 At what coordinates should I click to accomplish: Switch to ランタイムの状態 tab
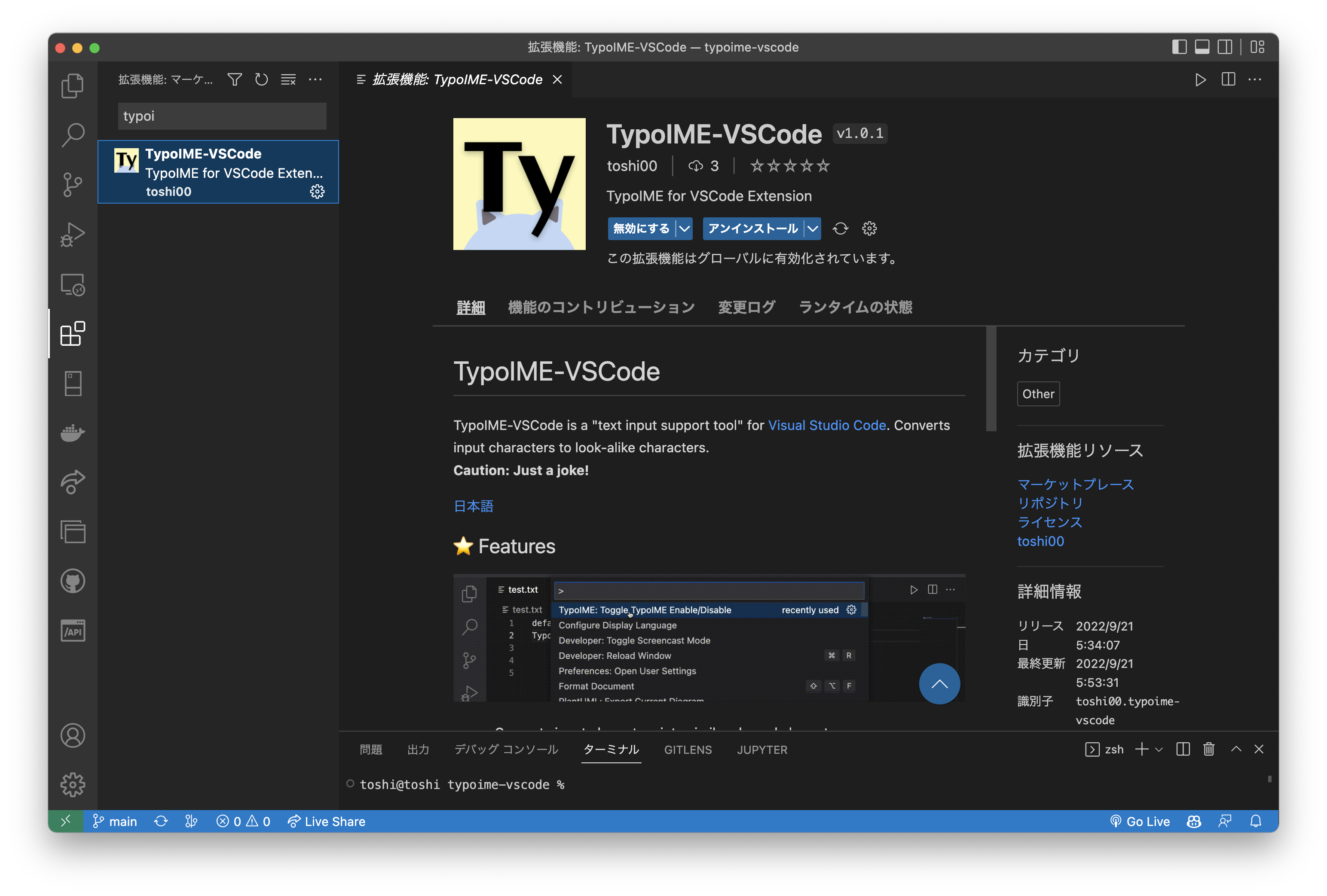coord(855,308)
